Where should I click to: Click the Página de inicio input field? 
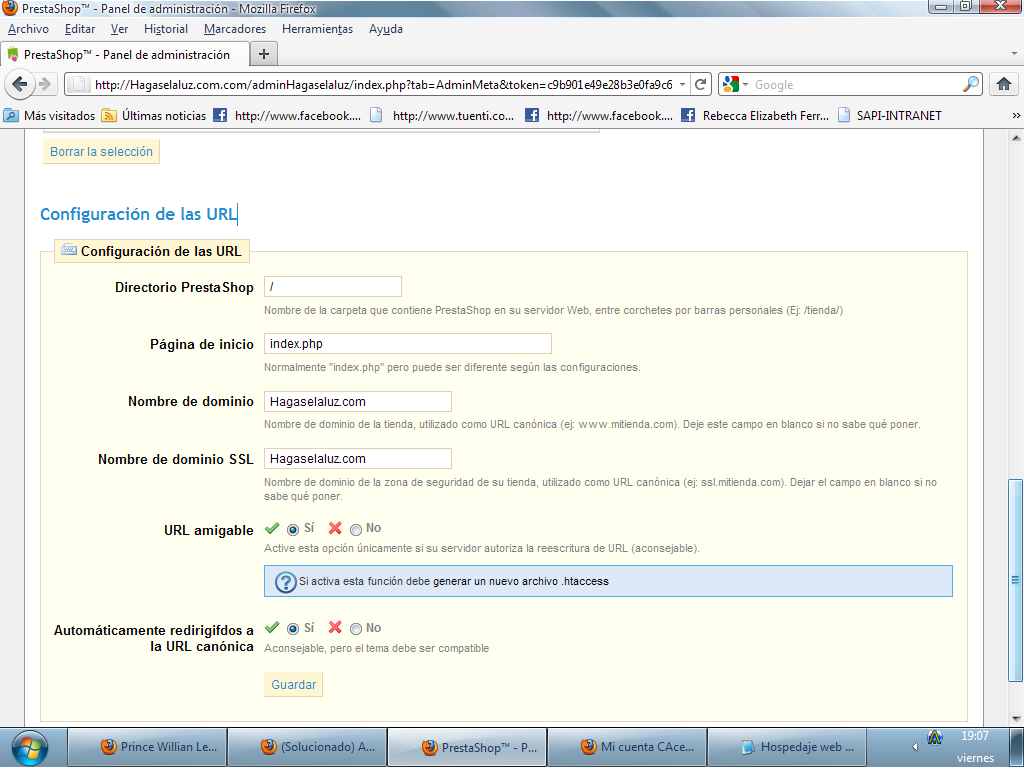pyautogui.click(x=408, y=344)
